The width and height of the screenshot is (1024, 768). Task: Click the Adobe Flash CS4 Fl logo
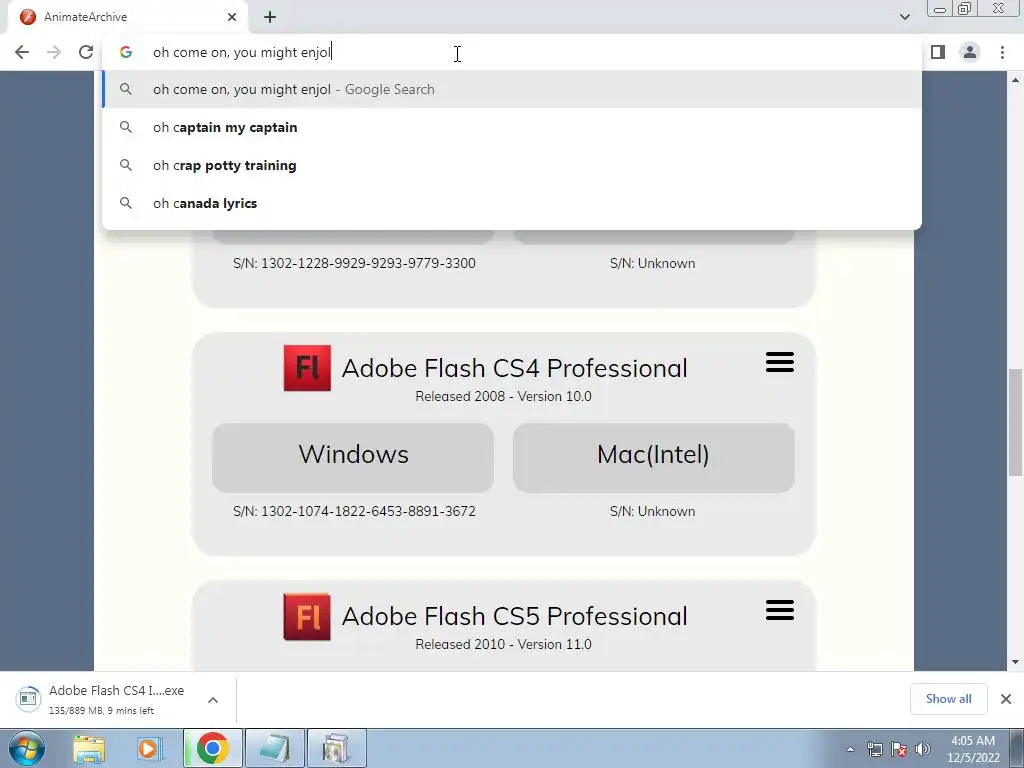307,368
